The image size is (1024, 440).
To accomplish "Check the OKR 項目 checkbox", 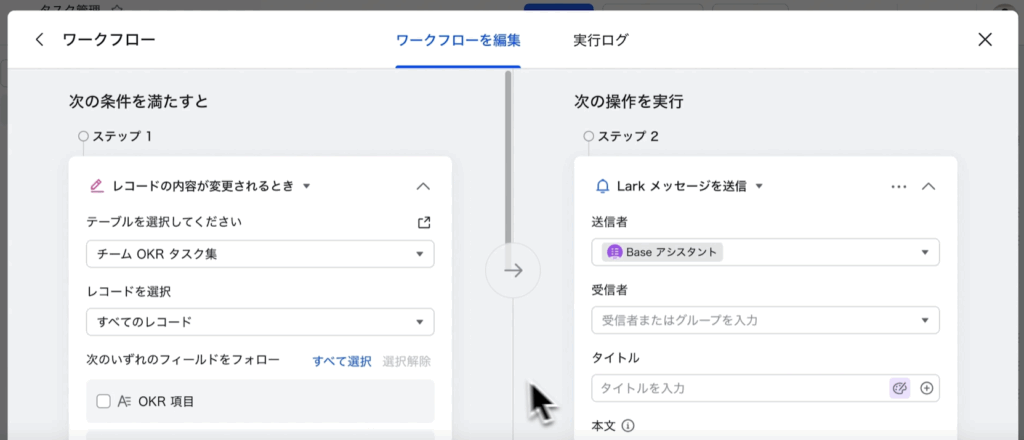I will click(103, 401).
